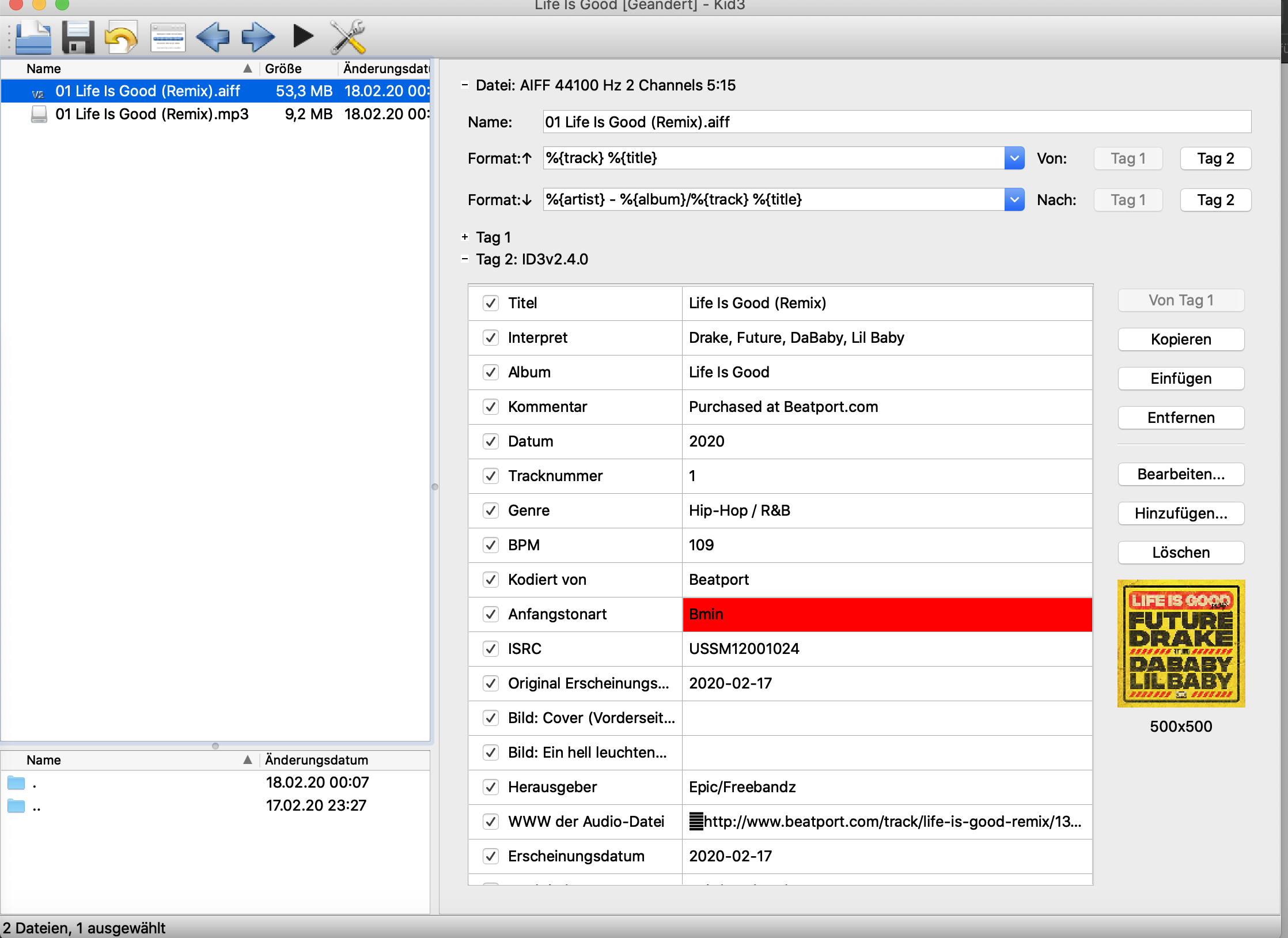The height and width of the screenshot is (938, 1288).
Task: Click the Kopieren button
Action: pos(1181,339)
